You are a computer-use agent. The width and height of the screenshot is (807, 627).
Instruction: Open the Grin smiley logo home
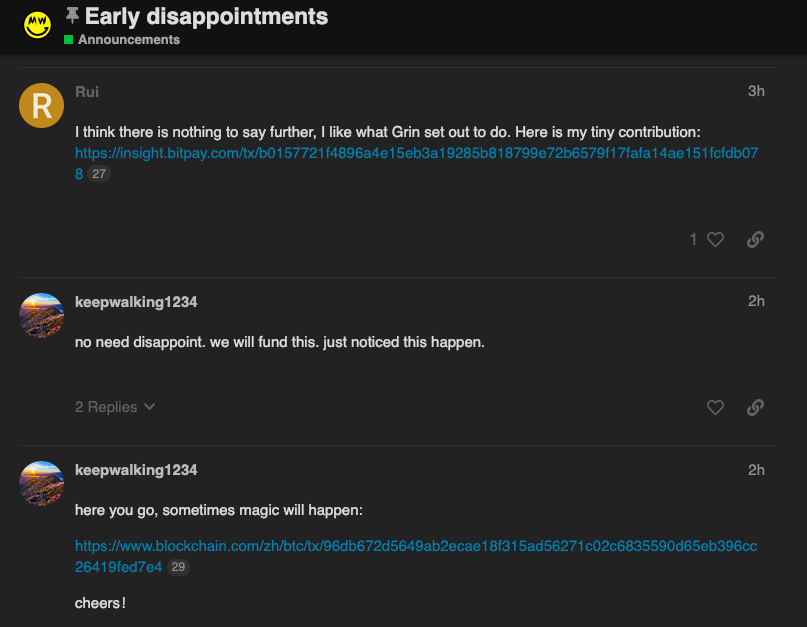tap(38, 25)
